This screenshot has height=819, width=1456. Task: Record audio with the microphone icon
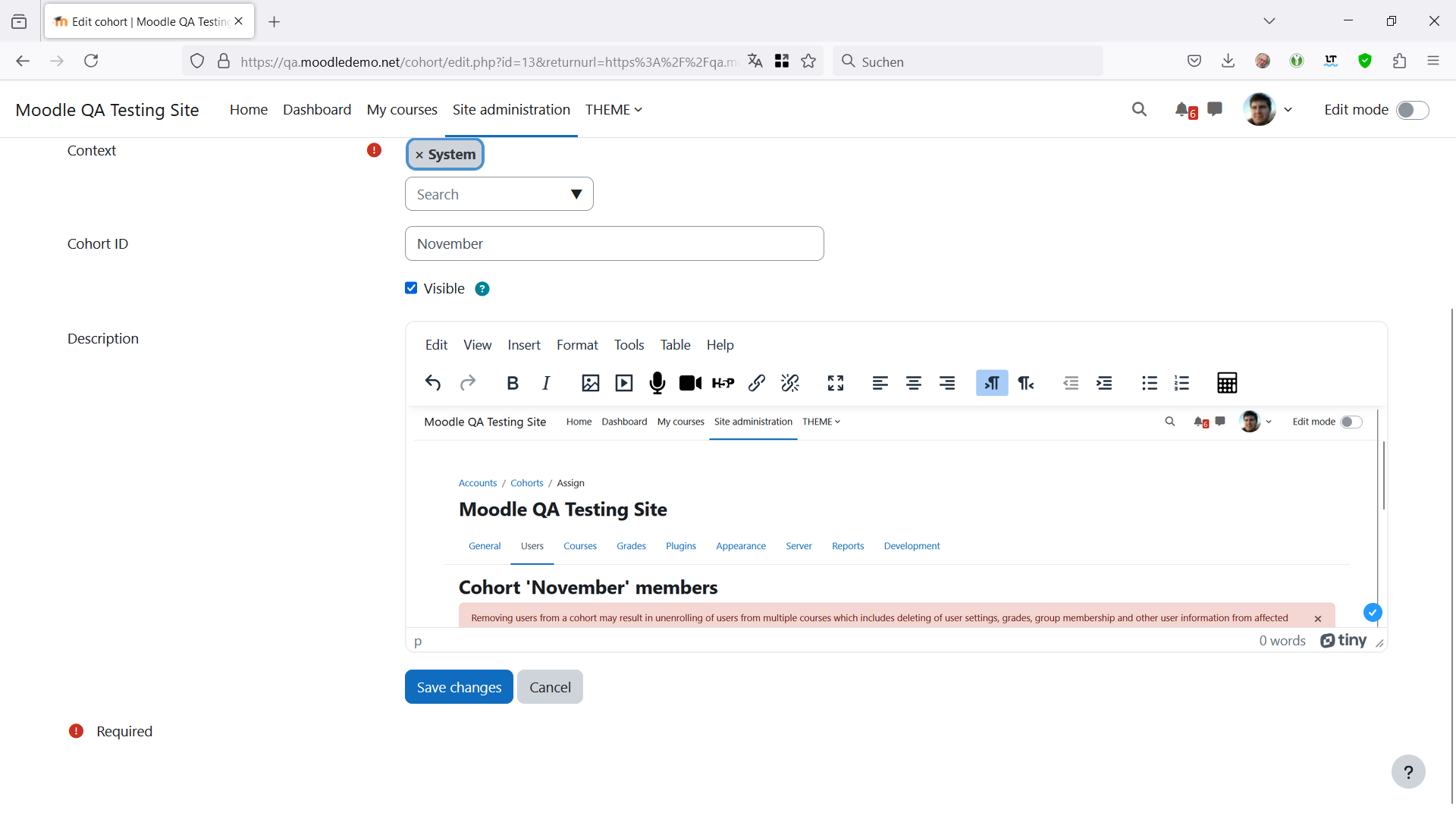(x=657, y=383)
